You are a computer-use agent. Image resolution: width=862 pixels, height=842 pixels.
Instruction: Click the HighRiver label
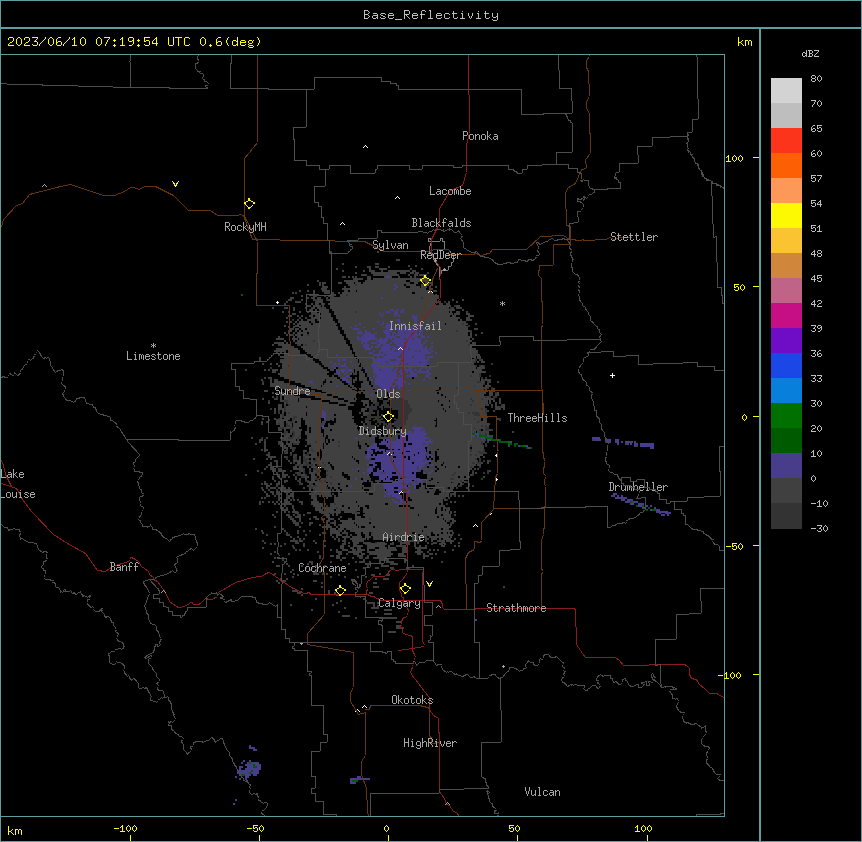pos(430,743)
